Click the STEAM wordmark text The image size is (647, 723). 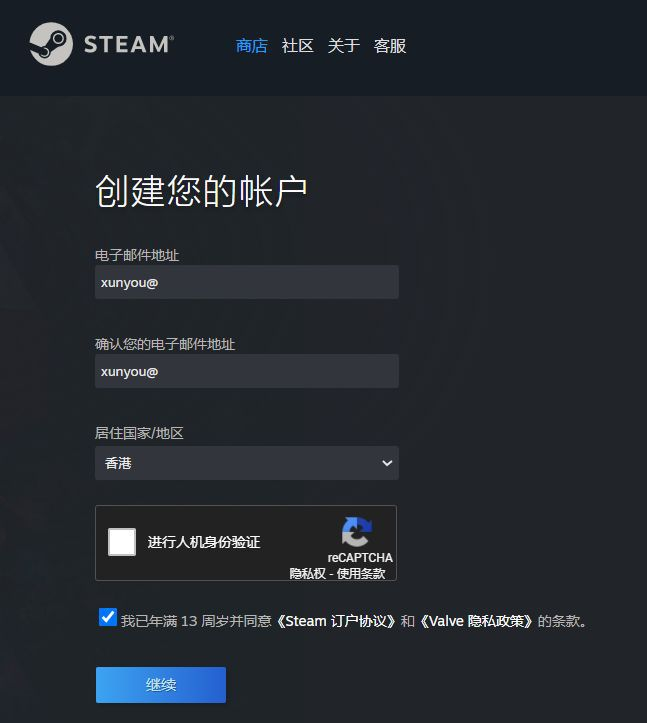pos(129,45)
